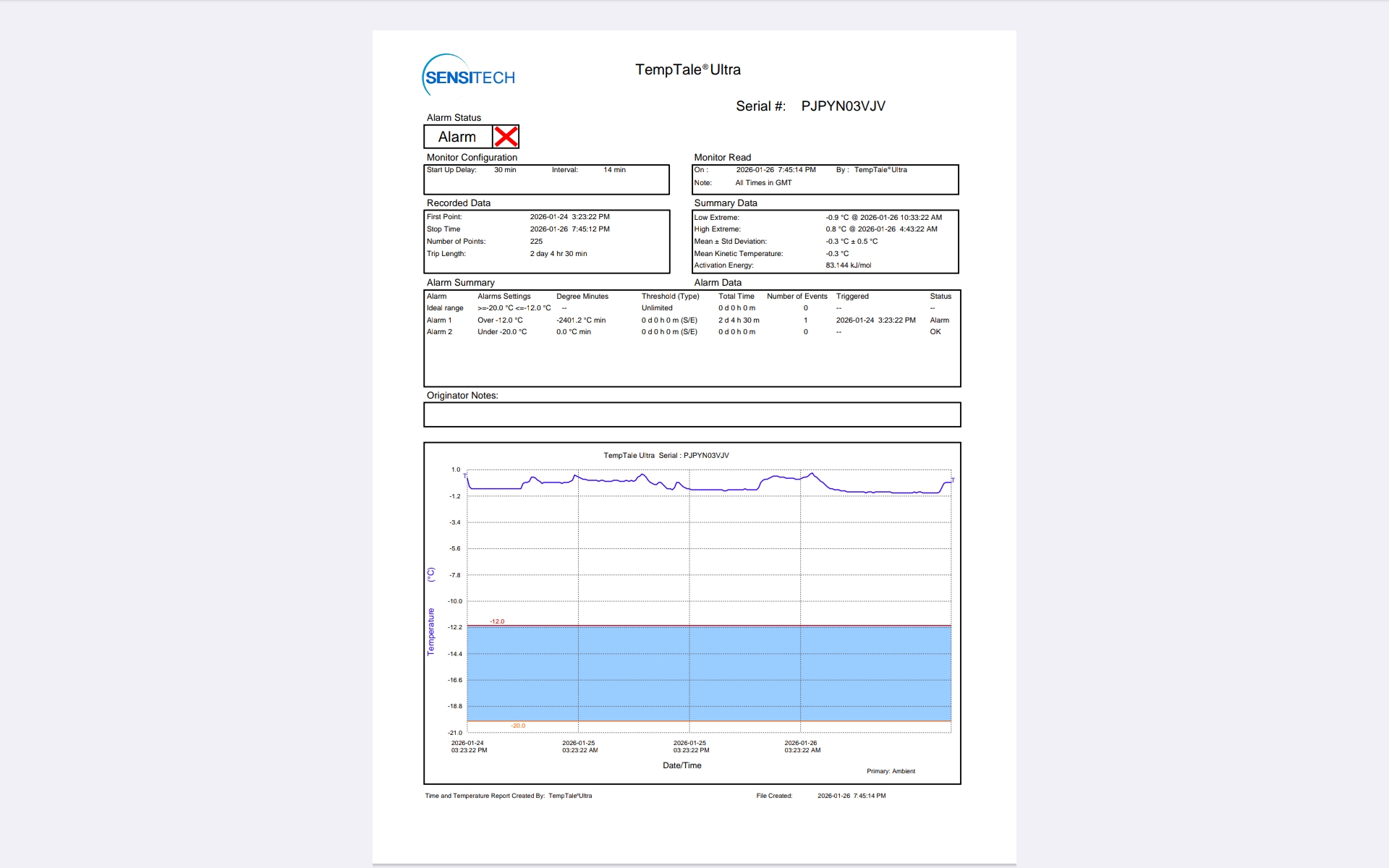Click the Start Up Delay value 30 min
Image resolution: width=1389 pixels, height=868 pixels.
pos(505,170)
